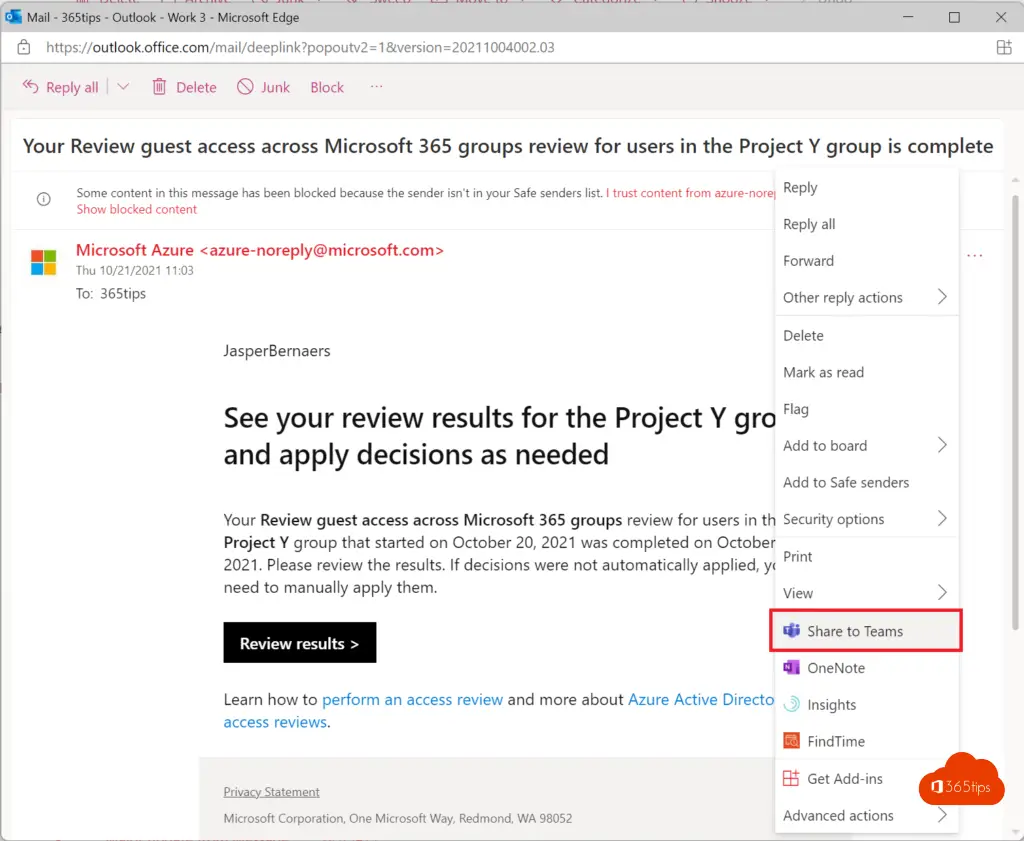Viewport: 1024px width, 841px height.
Task: Click the Reply all arrow icon in toolbar
Action: point(31,86)
